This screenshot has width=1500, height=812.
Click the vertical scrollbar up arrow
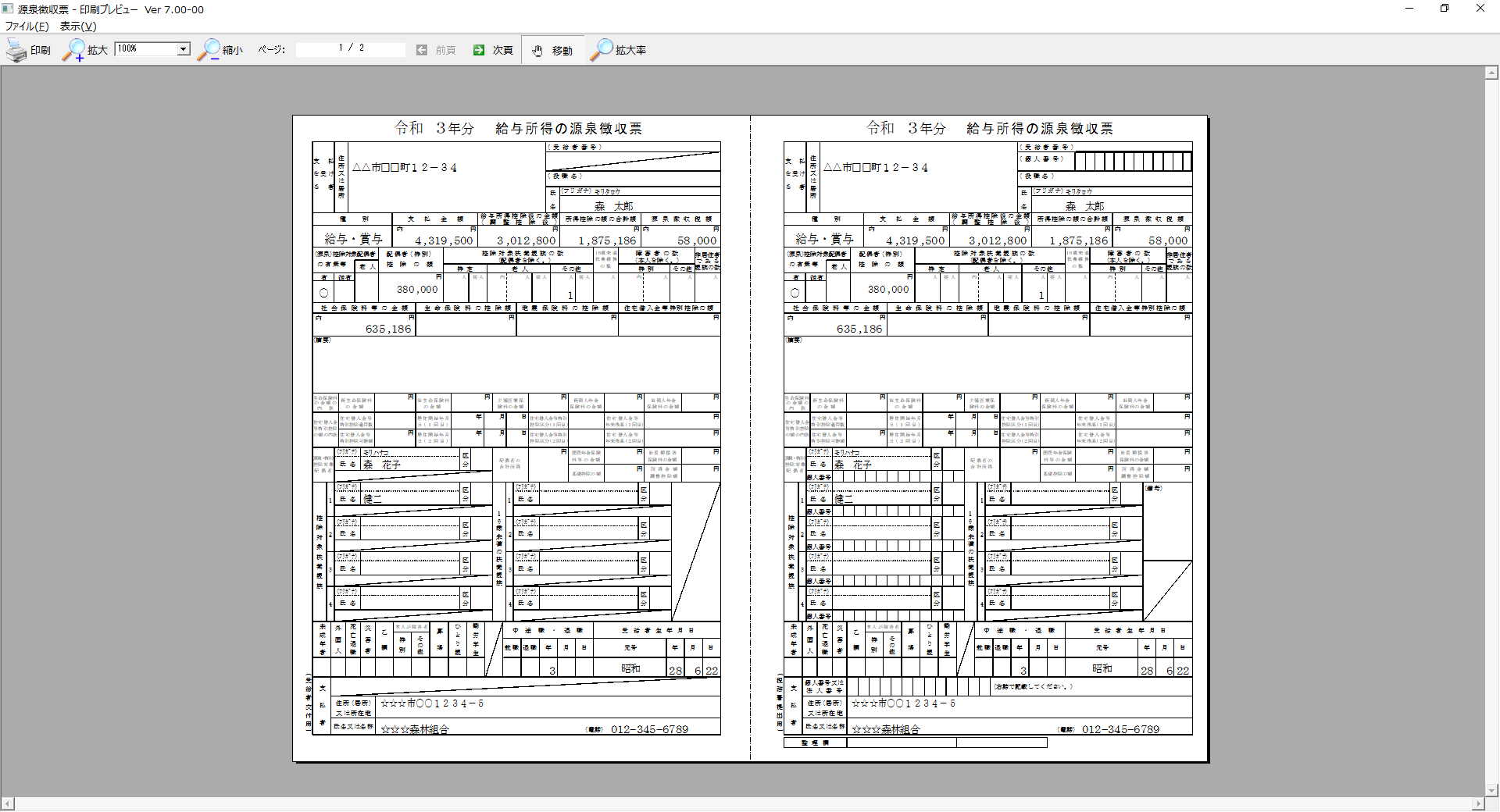[x=1491, y=73]
